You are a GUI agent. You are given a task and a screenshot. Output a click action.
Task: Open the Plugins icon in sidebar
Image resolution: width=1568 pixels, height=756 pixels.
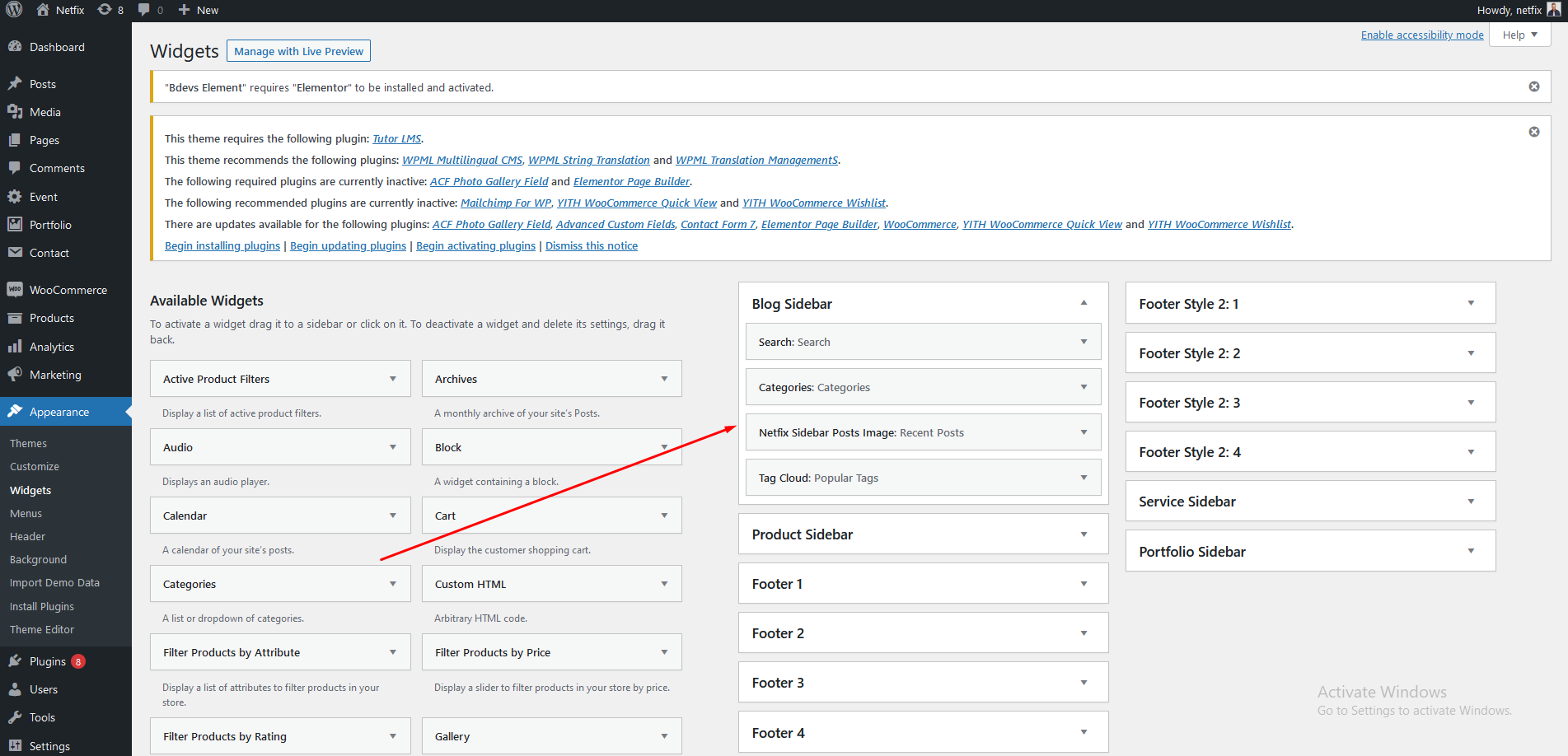(x=15, y=661)
